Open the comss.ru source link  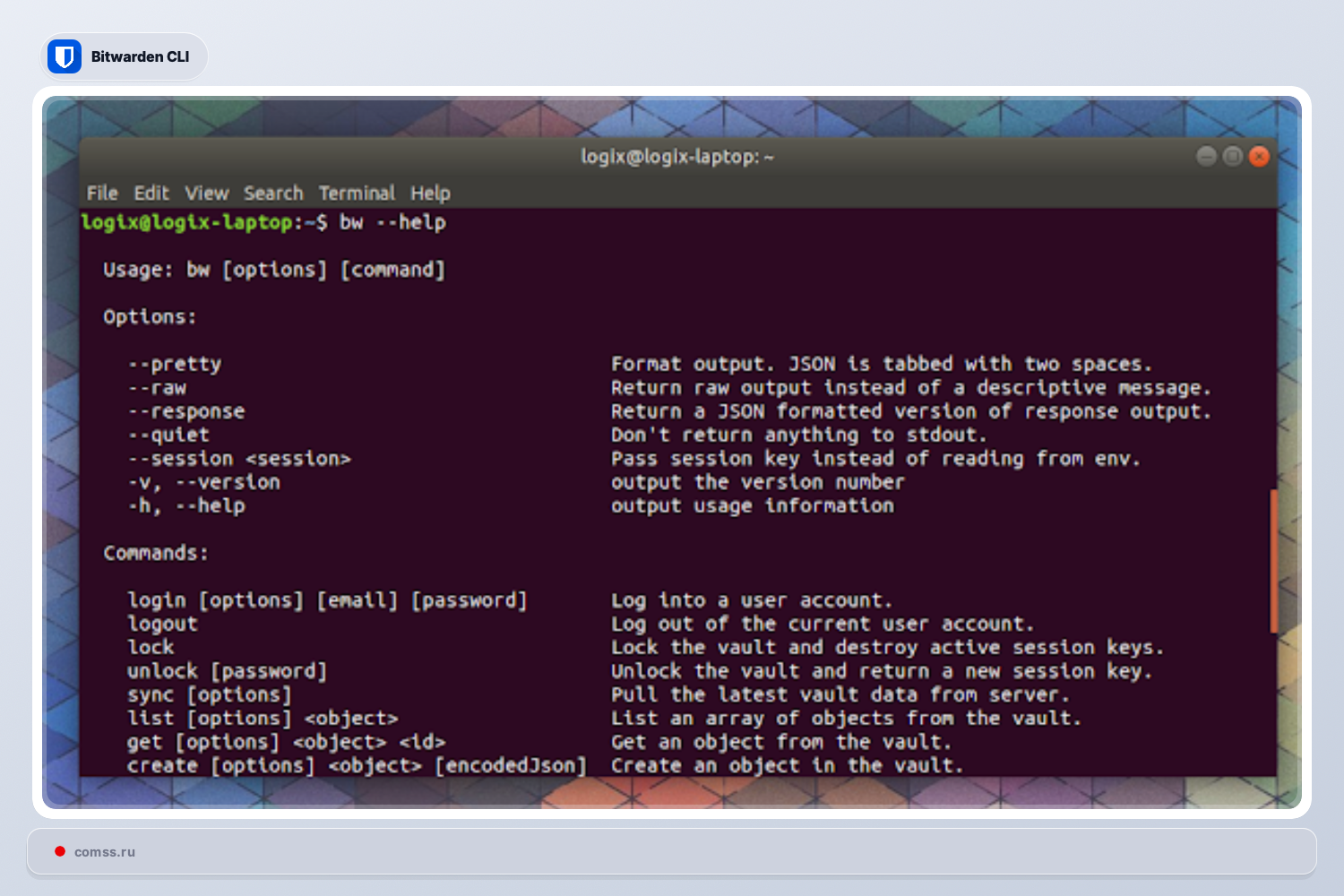point(105,852)
